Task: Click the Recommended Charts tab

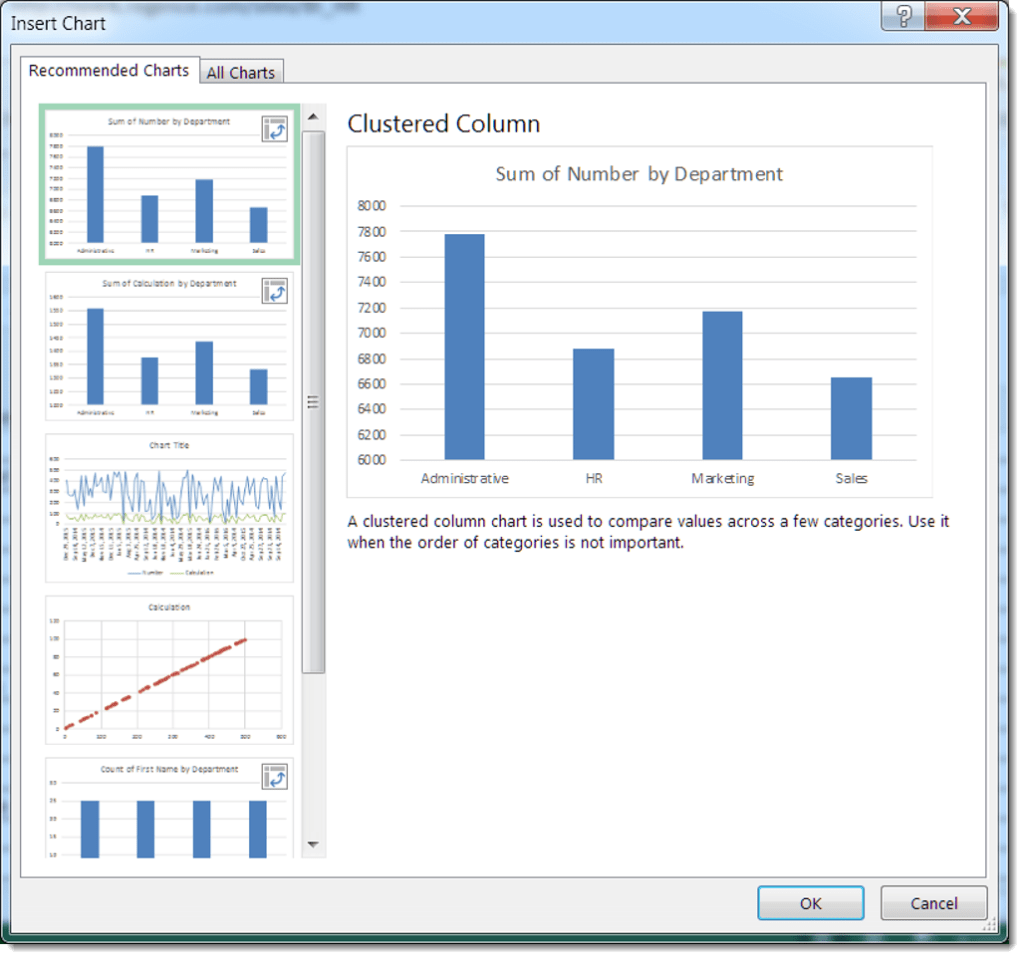Action: pos(109,70)
